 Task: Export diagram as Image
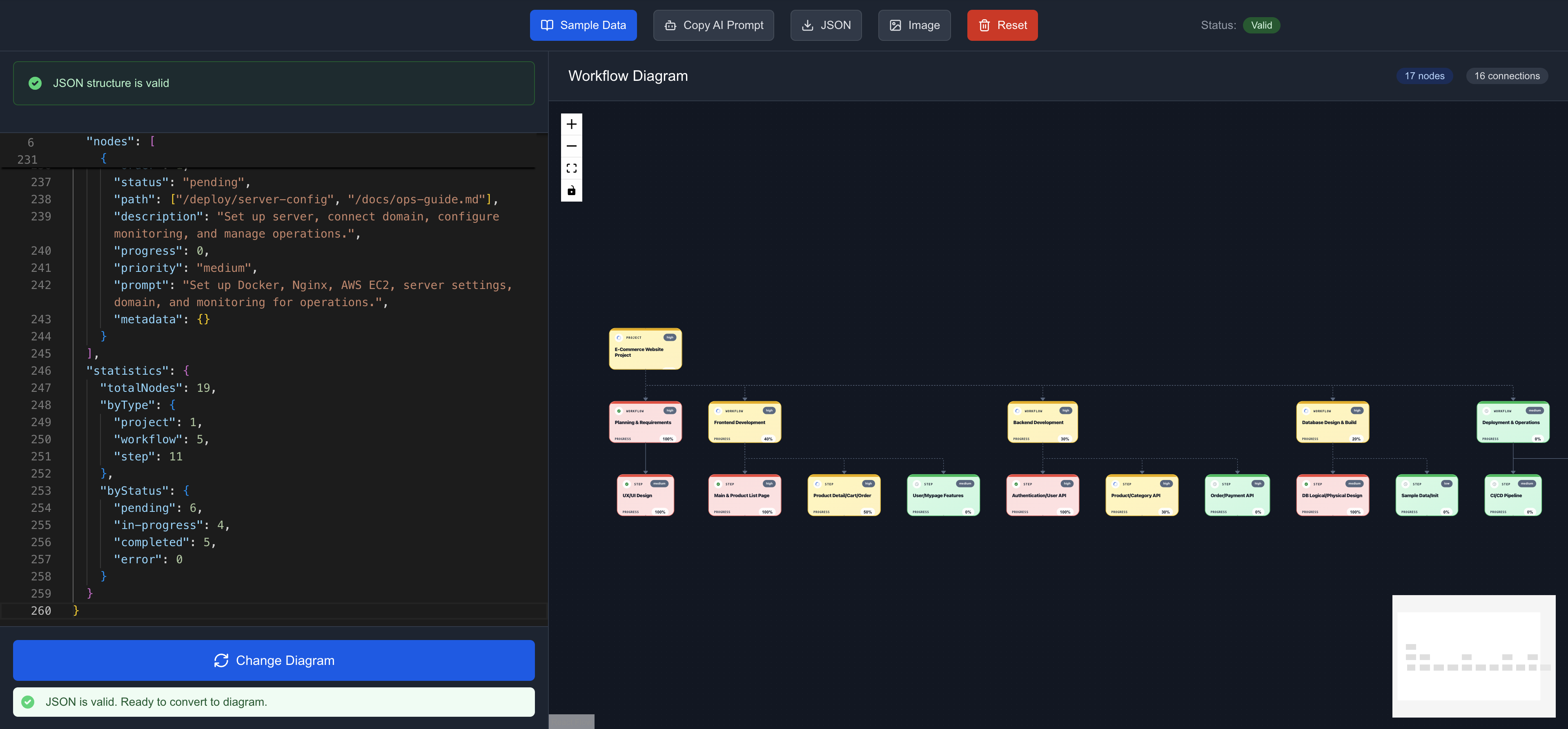pyautogui.click(x=914, y=25)
